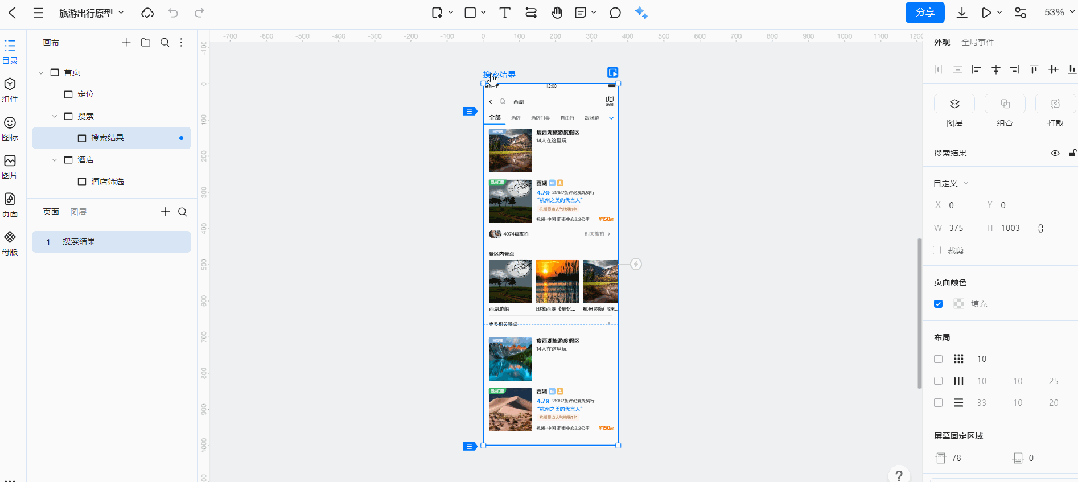The height and width of the screenshot is (482, 1078).
Task: Click the question mark help button
Action: pyautogui.click(x=899, y=475)
